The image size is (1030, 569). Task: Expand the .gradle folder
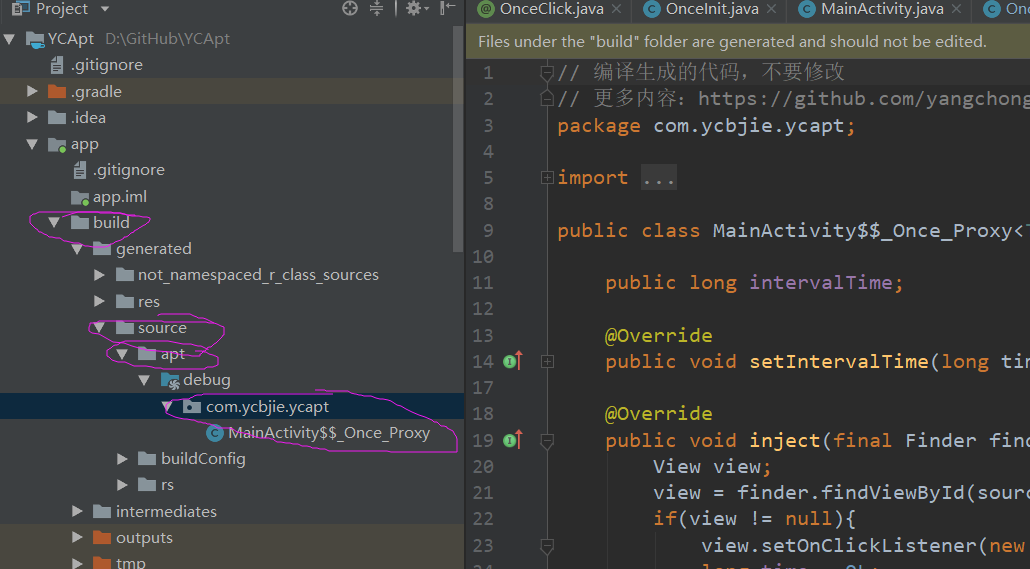click(32, 91)
